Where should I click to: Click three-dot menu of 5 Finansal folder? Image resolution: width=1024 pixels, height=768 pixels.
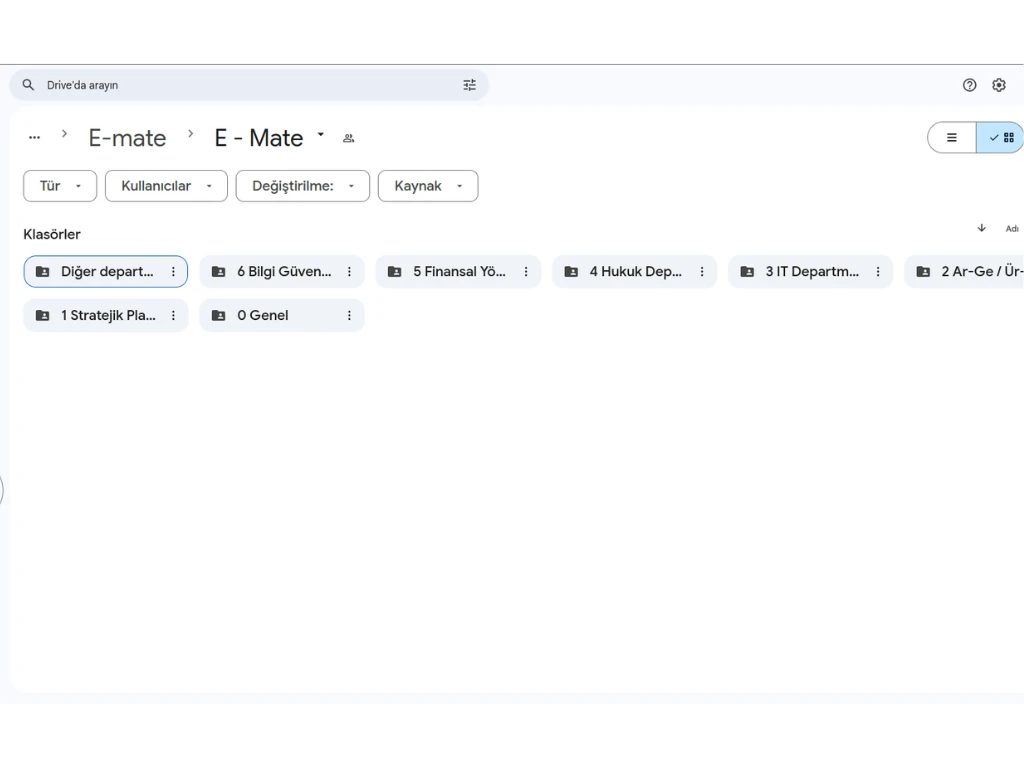pos(526,272)
